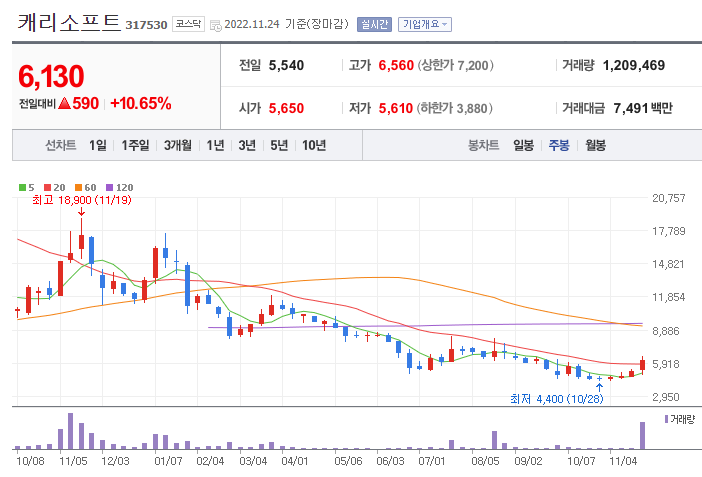The height and width of the screenshot is (477, 702).
Task: Click the purple 거래량 legend marker
Action: click(x=666, y=419)
